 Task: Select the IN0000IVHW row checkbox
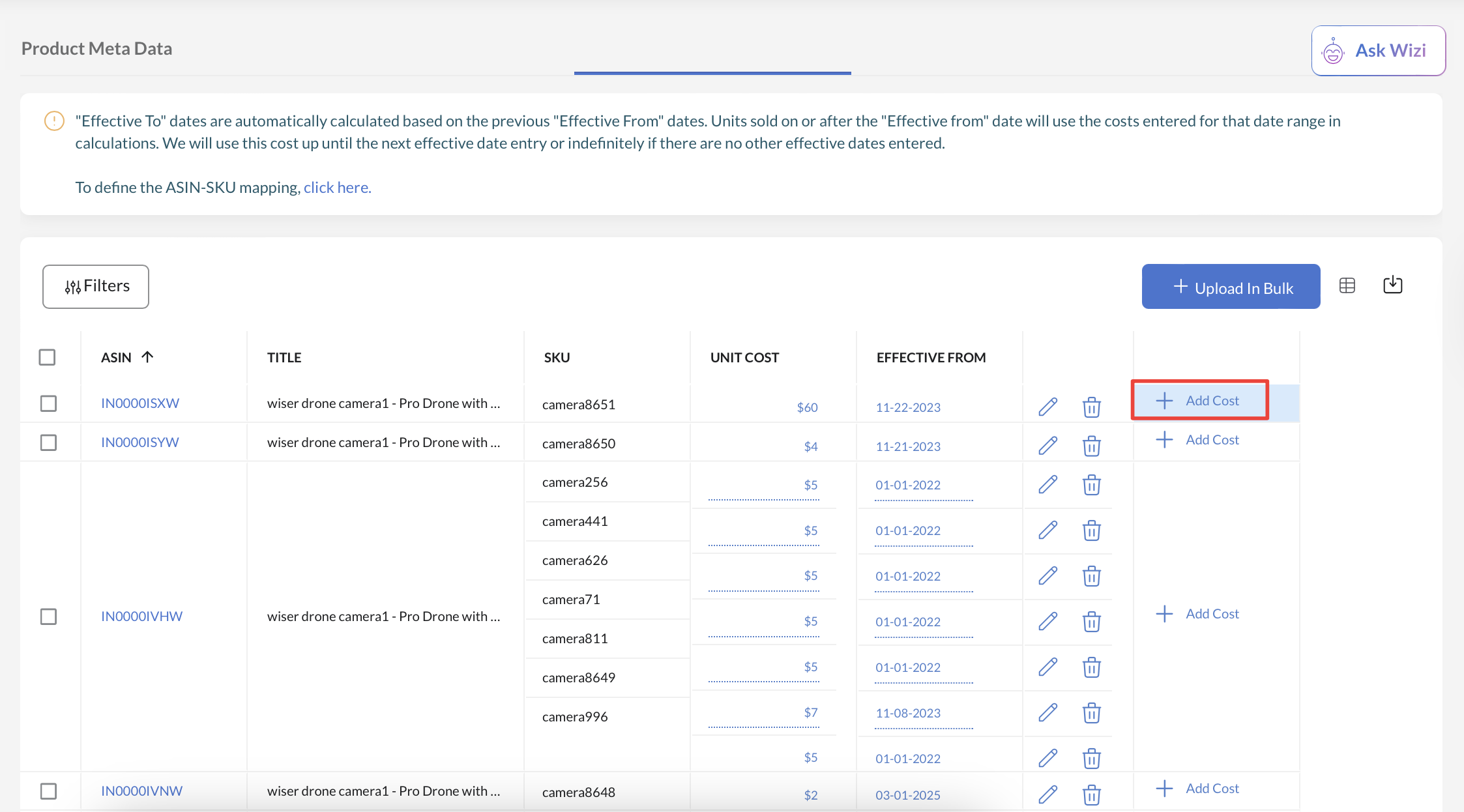coord(48,616)
